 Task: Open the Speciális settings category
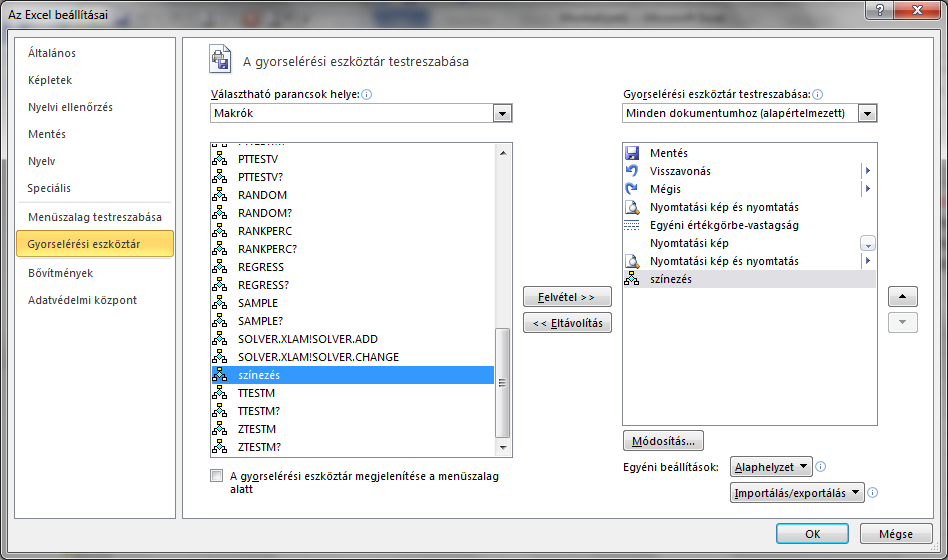tap(49, 188)
